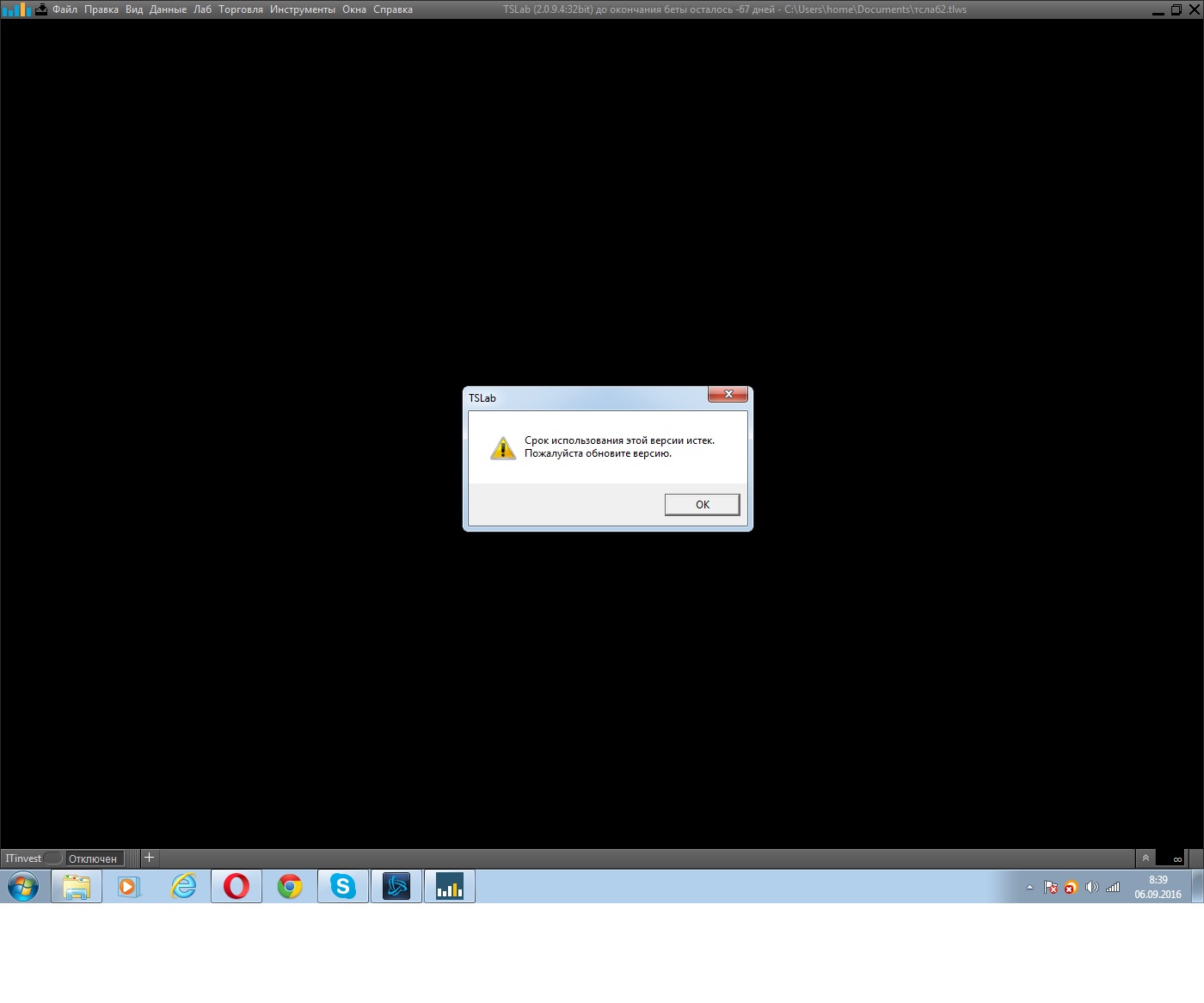Add a new tab with the plus button
The image size is (1204, 1003).
[x=149, y=858]
